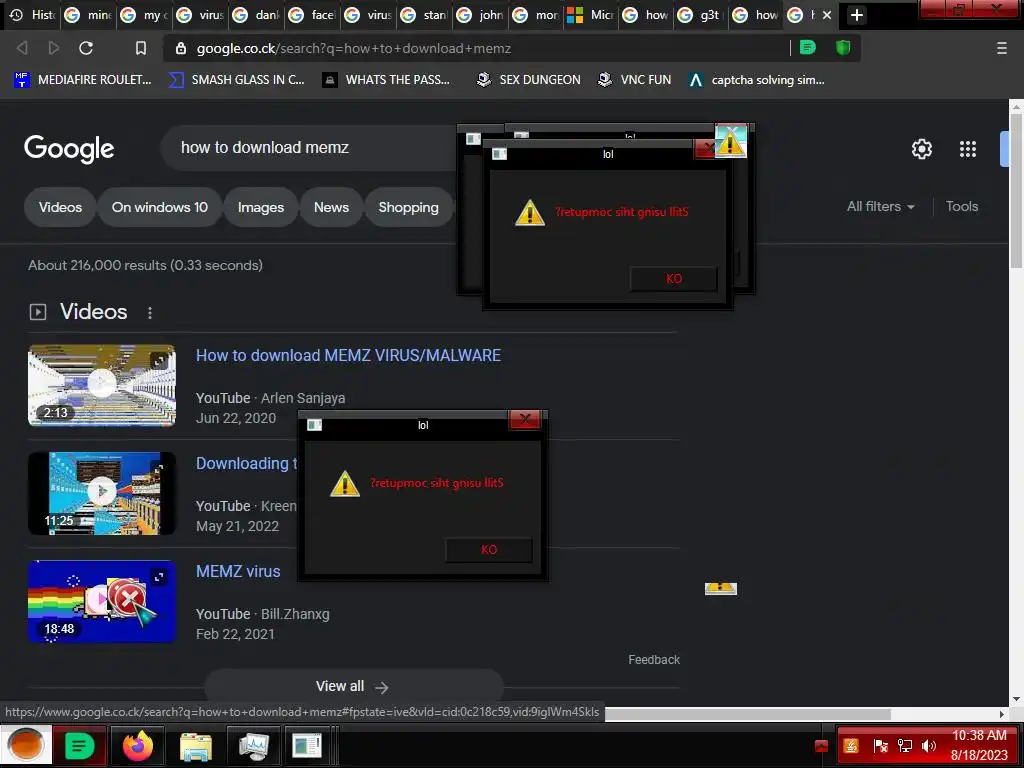Open the browser hamburger menu

pos(1002,48)
